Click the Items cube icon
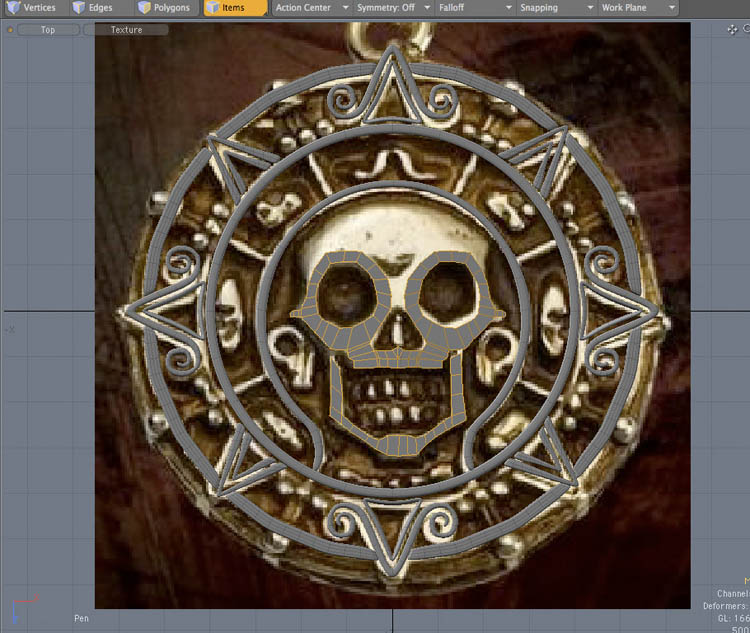Screen dimensions: 750x633 tap(213, 7)
